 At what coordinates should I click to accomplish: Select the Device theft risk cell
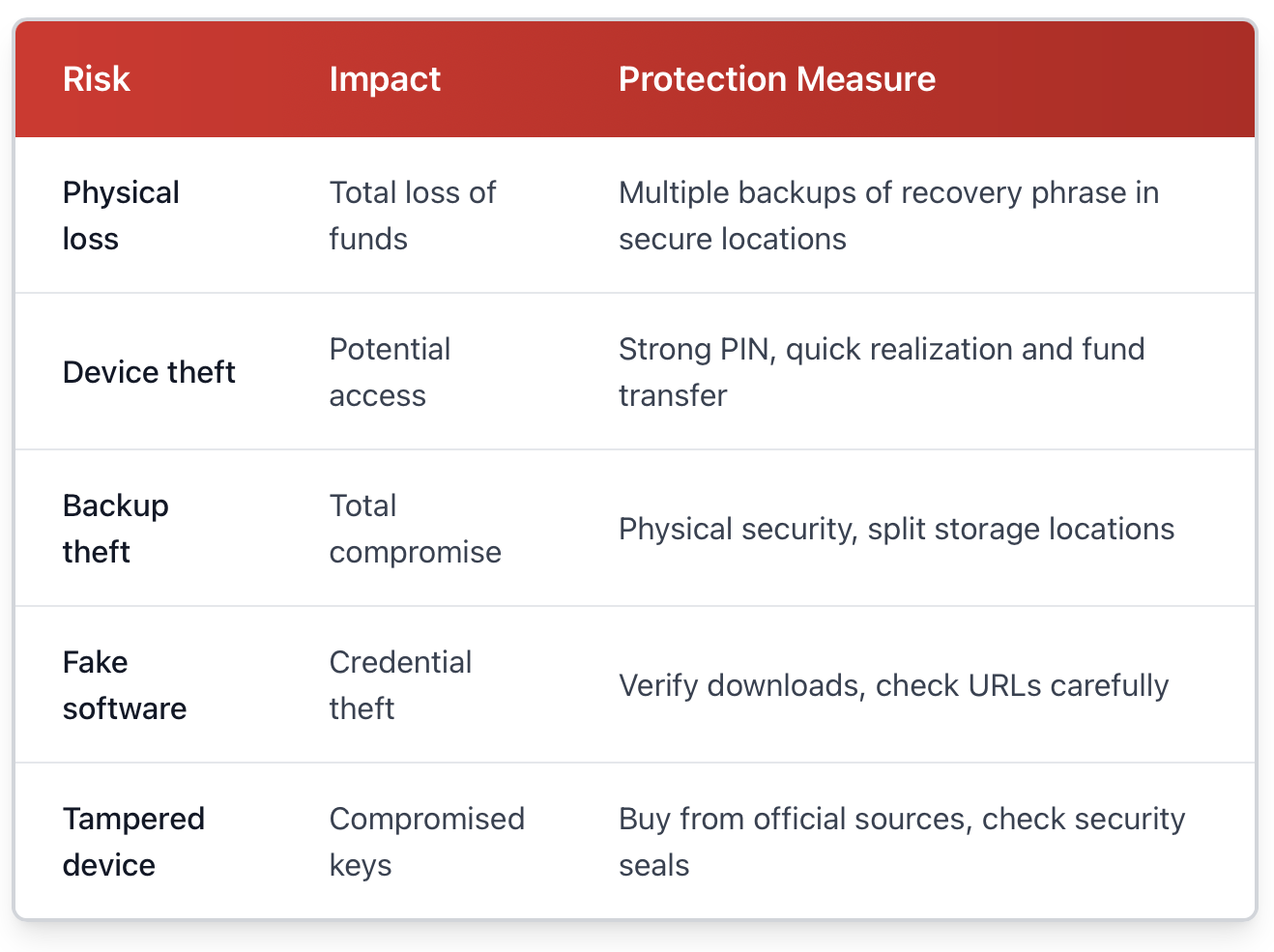(x=149, y=372)
